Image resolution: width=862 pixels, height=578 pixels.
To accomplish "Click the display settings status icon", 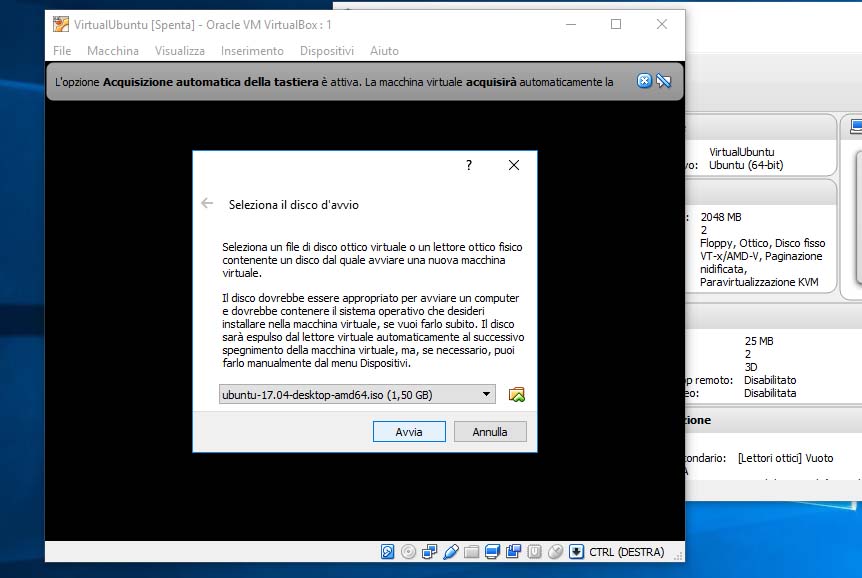I will pos(493,552).
